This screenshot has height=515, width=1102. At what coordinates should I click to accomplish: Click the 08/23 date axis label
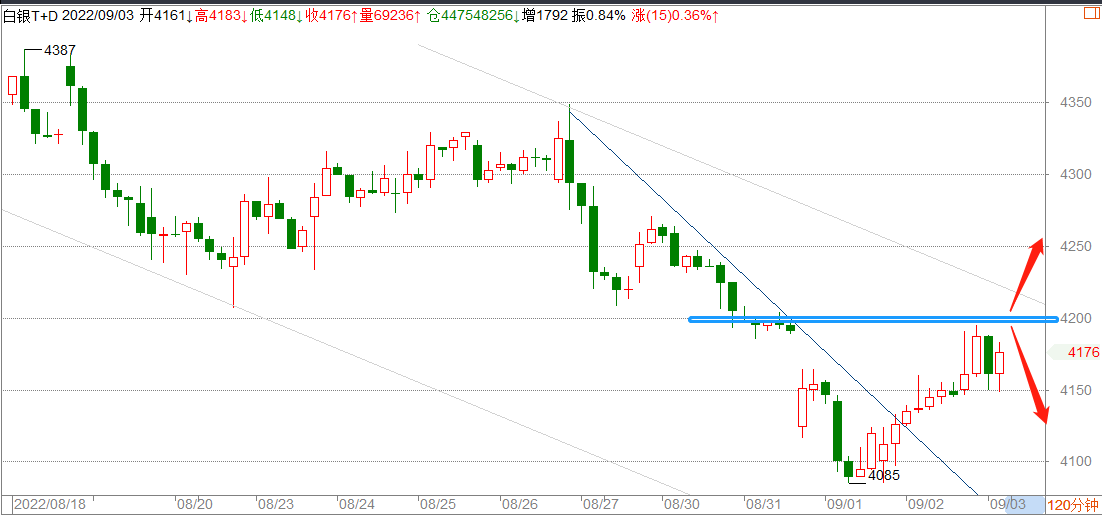coord(276,504)
